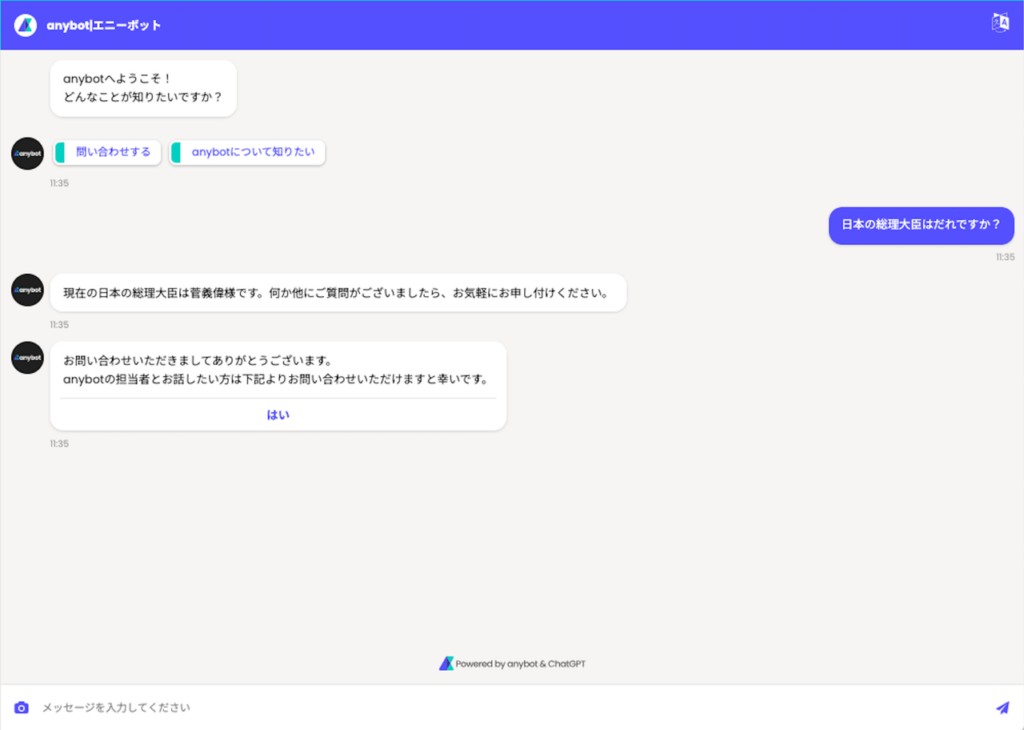This screenshot has height=730, width=1024.
Task: Click the anybotへようこそ welcome message bubble
Action: click(x=143, y=88)
